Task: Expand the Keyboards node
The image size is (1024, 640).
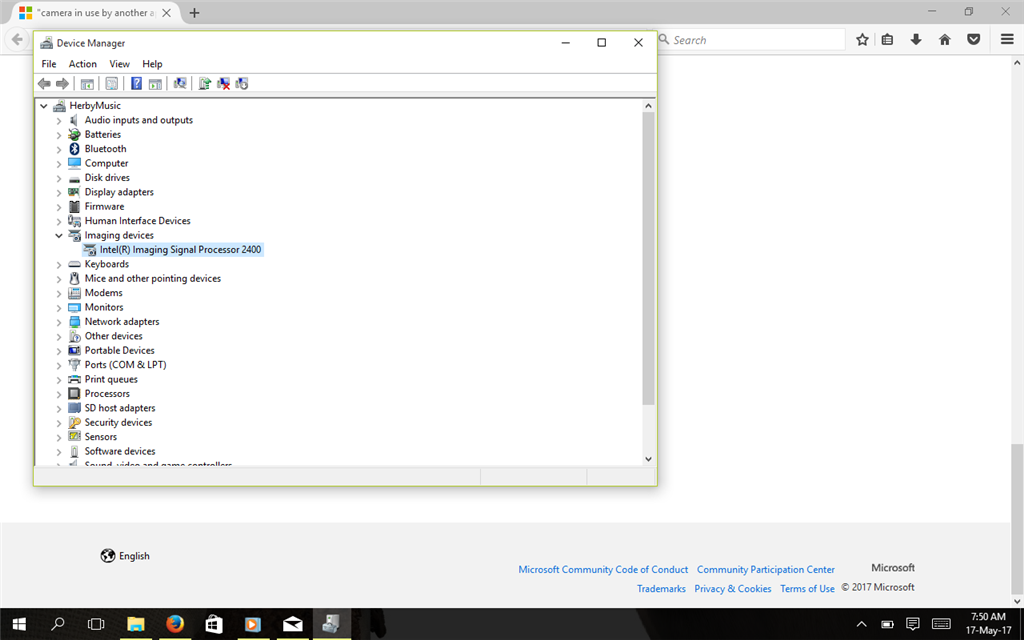Action: click(59, 264)
